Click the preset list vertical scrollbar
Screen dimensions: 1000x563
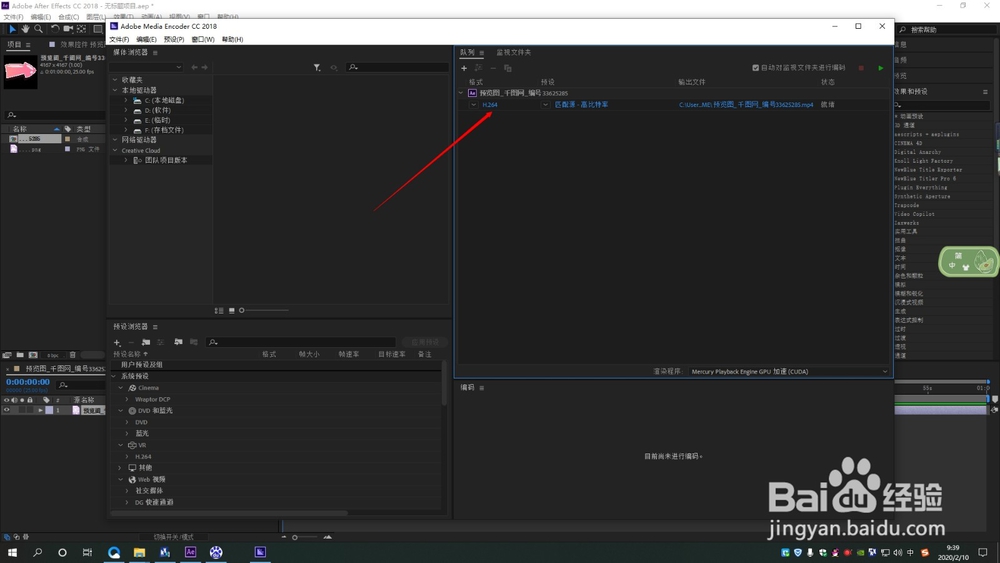click(444, 383)
